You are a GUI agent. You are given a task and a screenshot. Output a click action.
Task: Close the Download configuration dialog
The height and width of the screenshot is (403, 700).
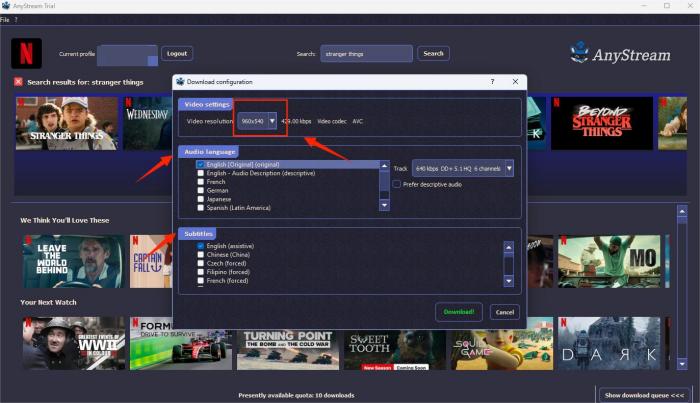click(x=515, y=82)
